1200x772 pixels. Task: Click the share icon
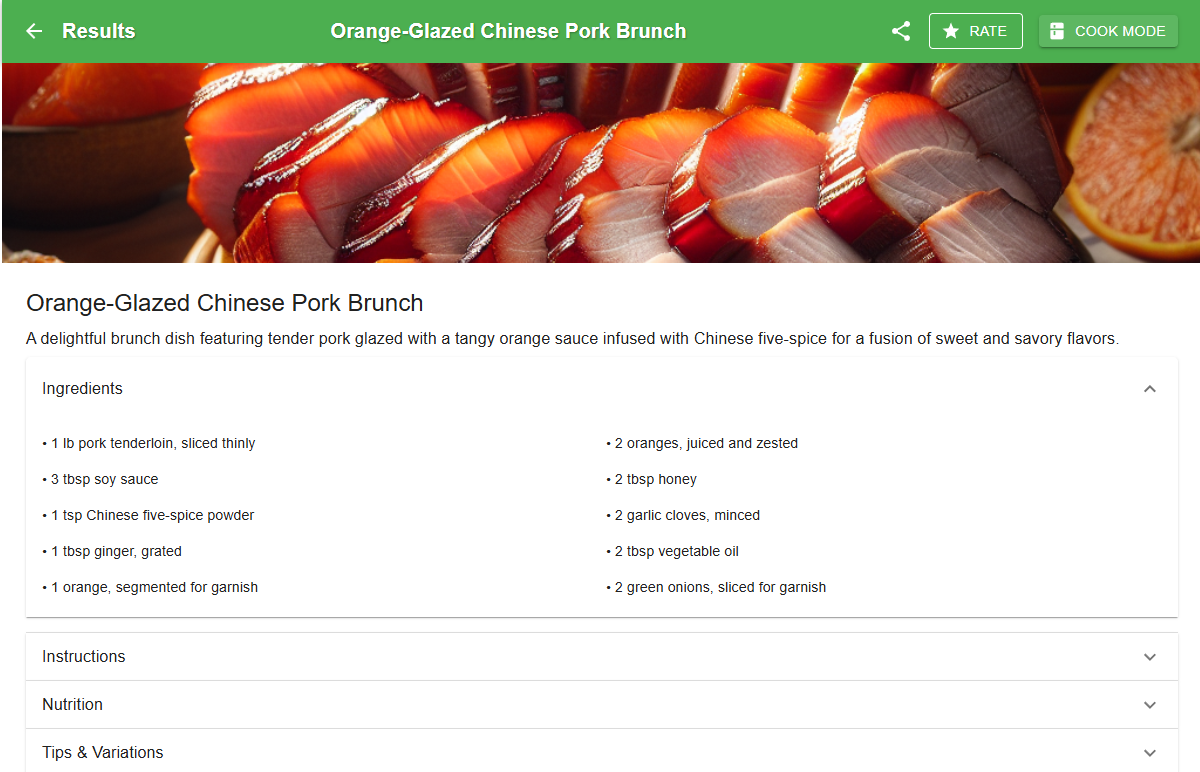pos(901,31)
